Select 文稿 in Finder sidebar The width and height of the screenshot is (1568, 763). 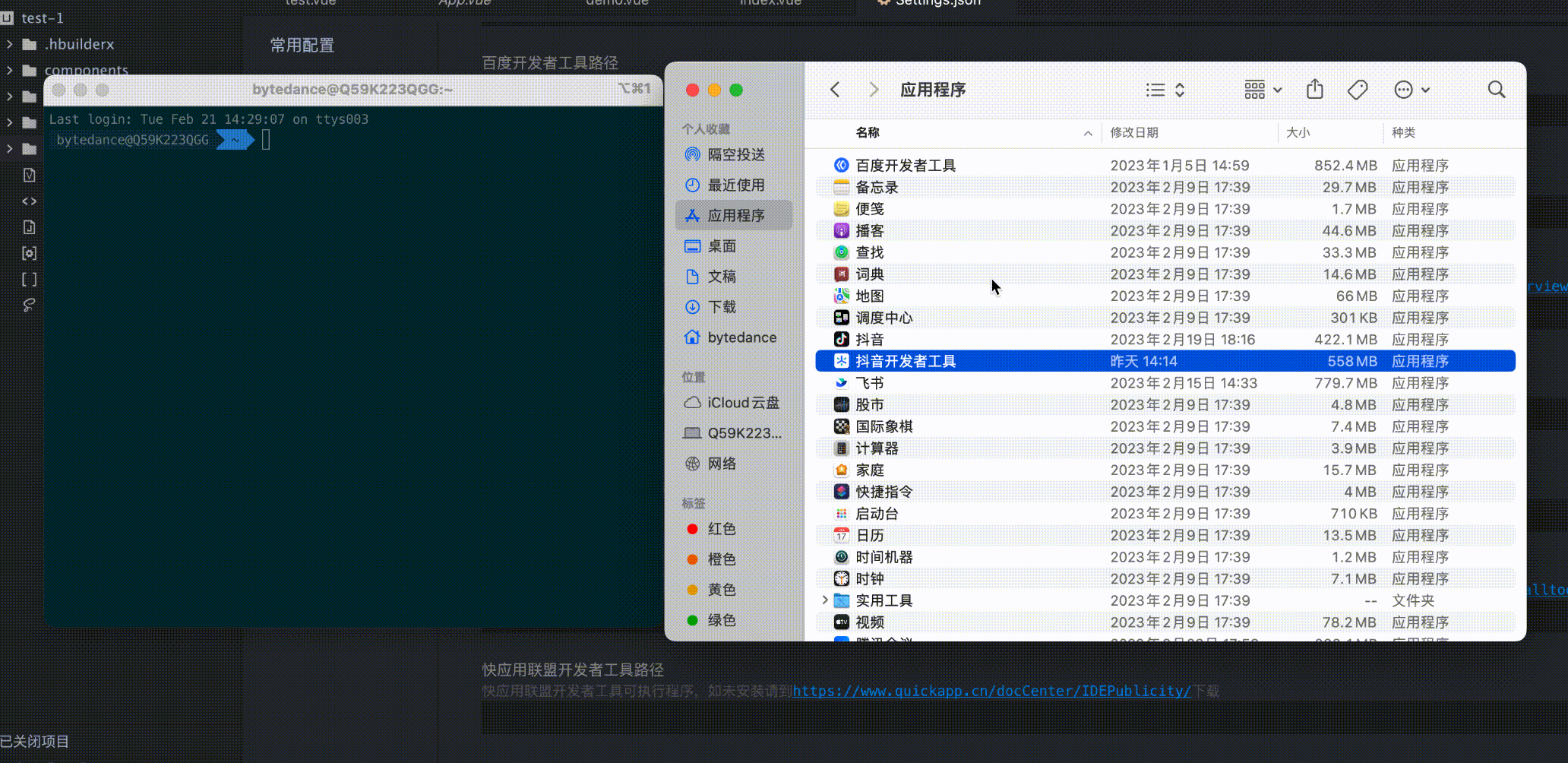[734, 276]
